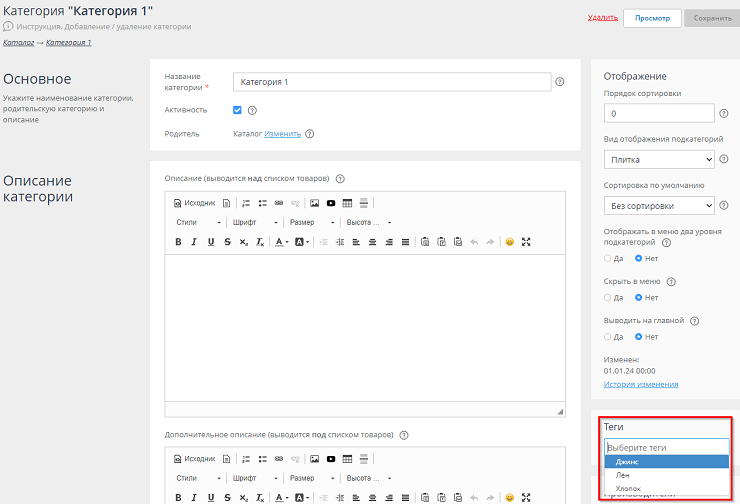Open Шрифт dropdown in the upper editor
This screenshot has height=504, width=740.
[254, 222]
